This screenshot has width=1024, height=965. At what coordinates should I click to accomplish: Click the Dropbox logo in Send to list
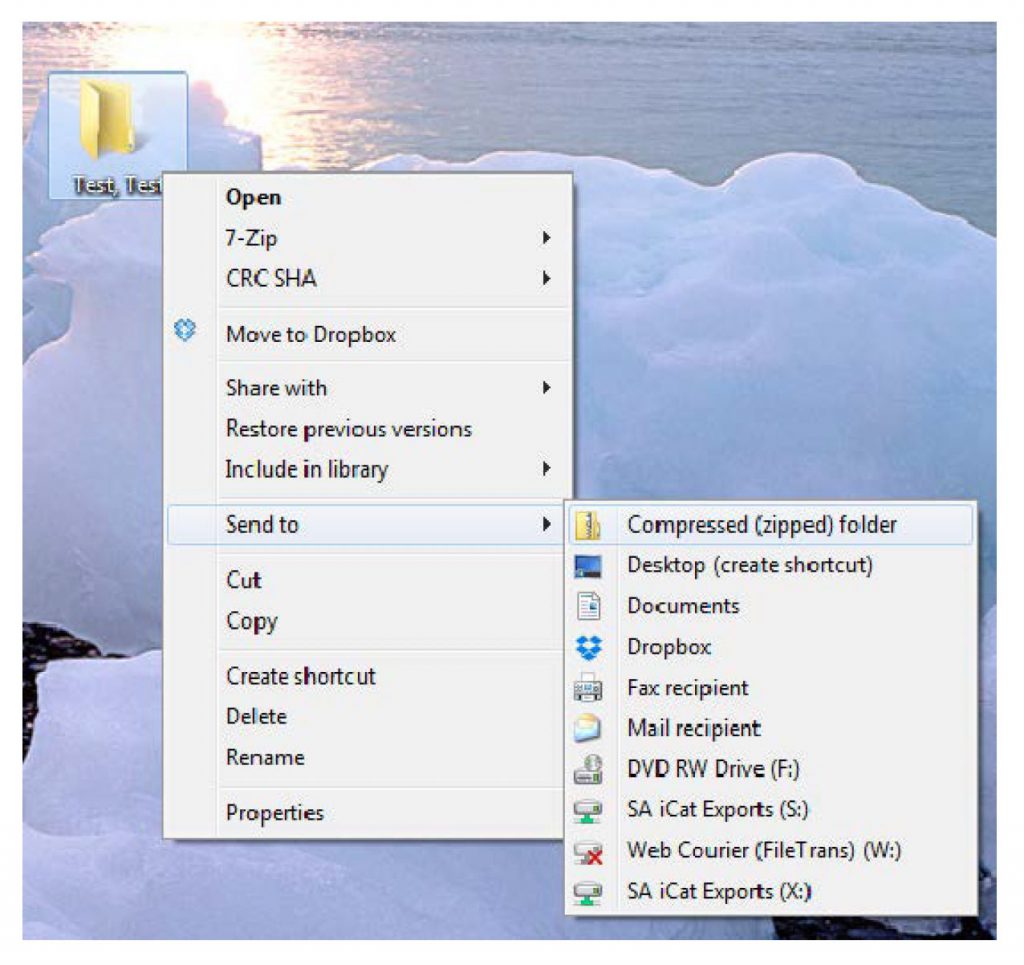tap(588, 648)
